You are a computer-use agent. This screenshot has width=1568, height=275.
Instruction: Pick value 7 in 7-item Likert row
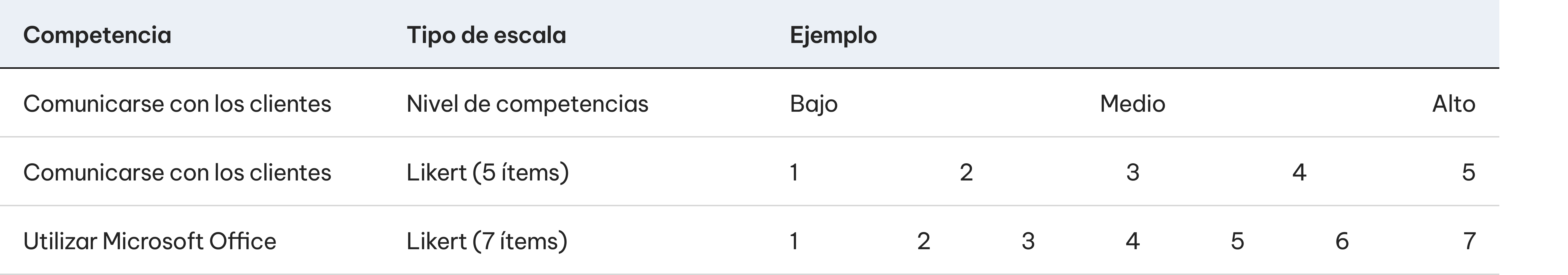click(x=1469, y=241)
